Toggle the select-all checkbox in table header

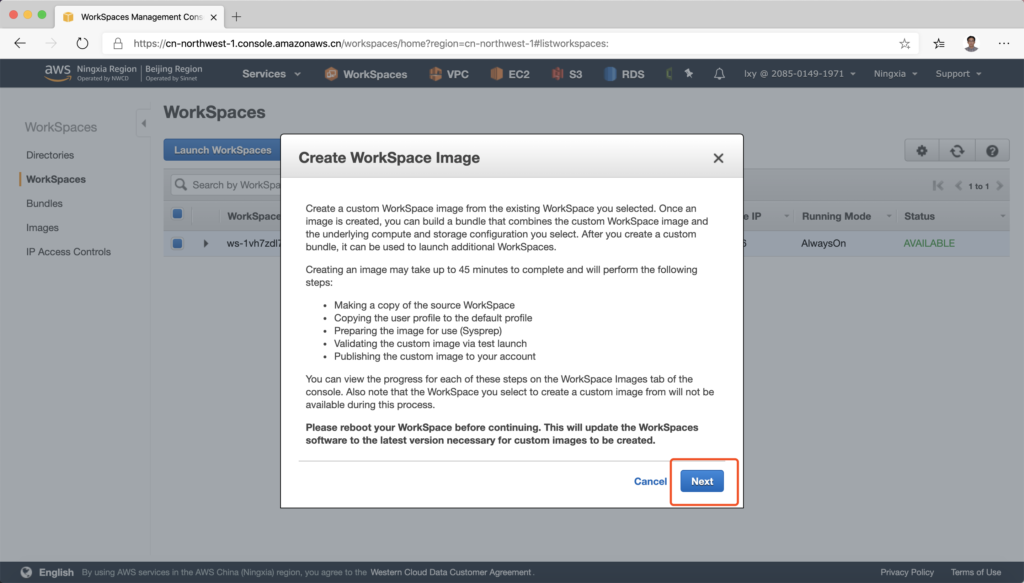click(178, 214)
